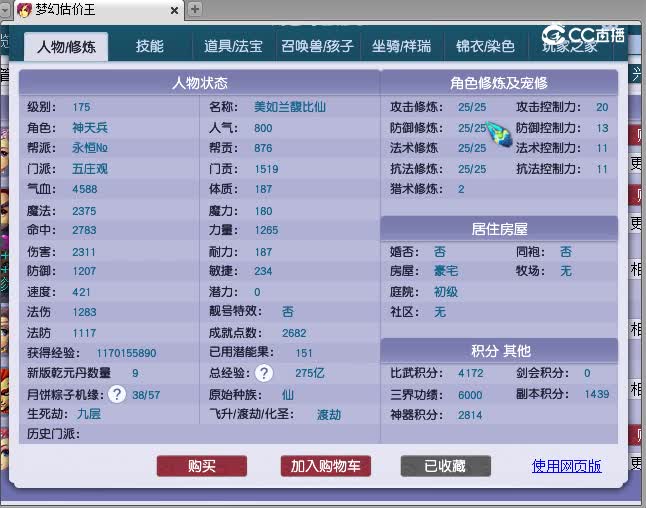Open the 使用网页版 link
The height and width of the screenshot is (508, 646).
tap(566, 466)
